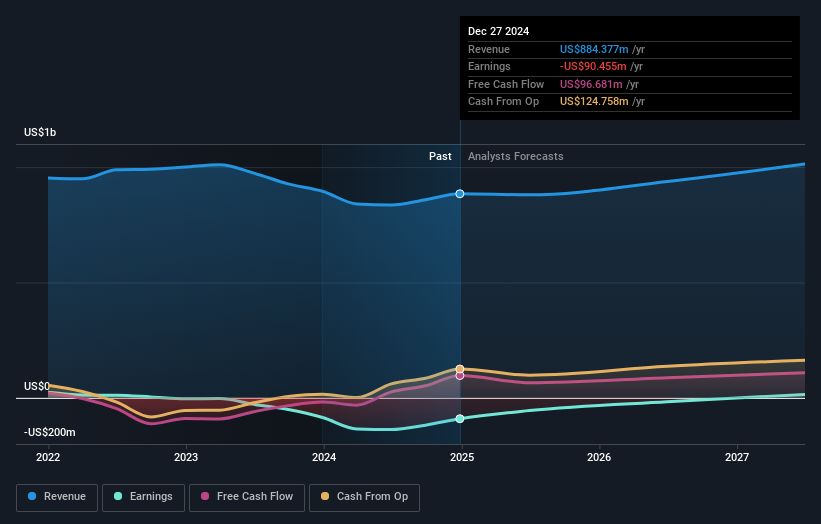Image resolution: width=821 pixels, height=524 pixels.
Task: Click the Earnings row label in tooltip
Action: 489,66
